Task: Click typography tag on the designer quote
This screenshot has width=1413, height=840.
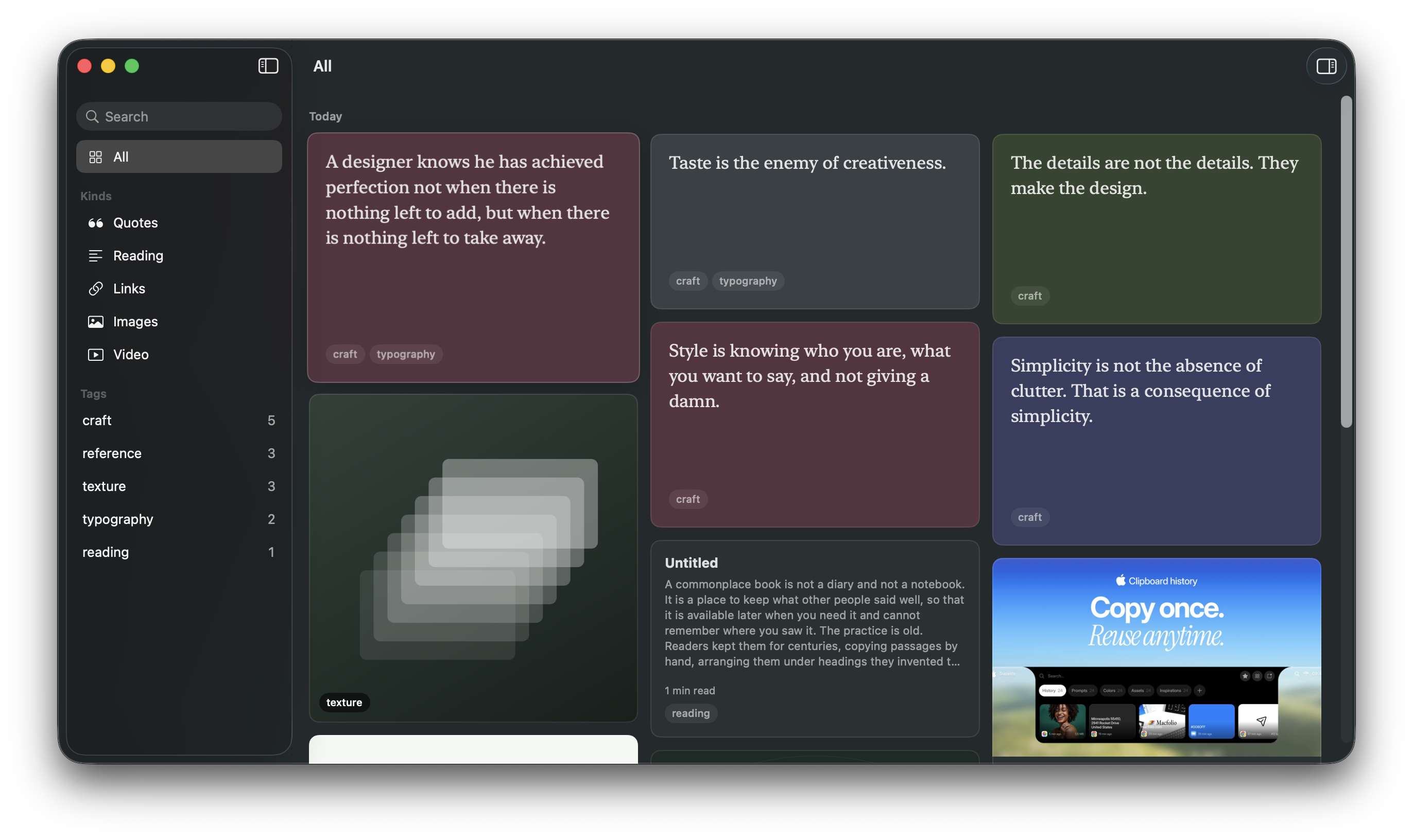Action: [x=405, y=354]
